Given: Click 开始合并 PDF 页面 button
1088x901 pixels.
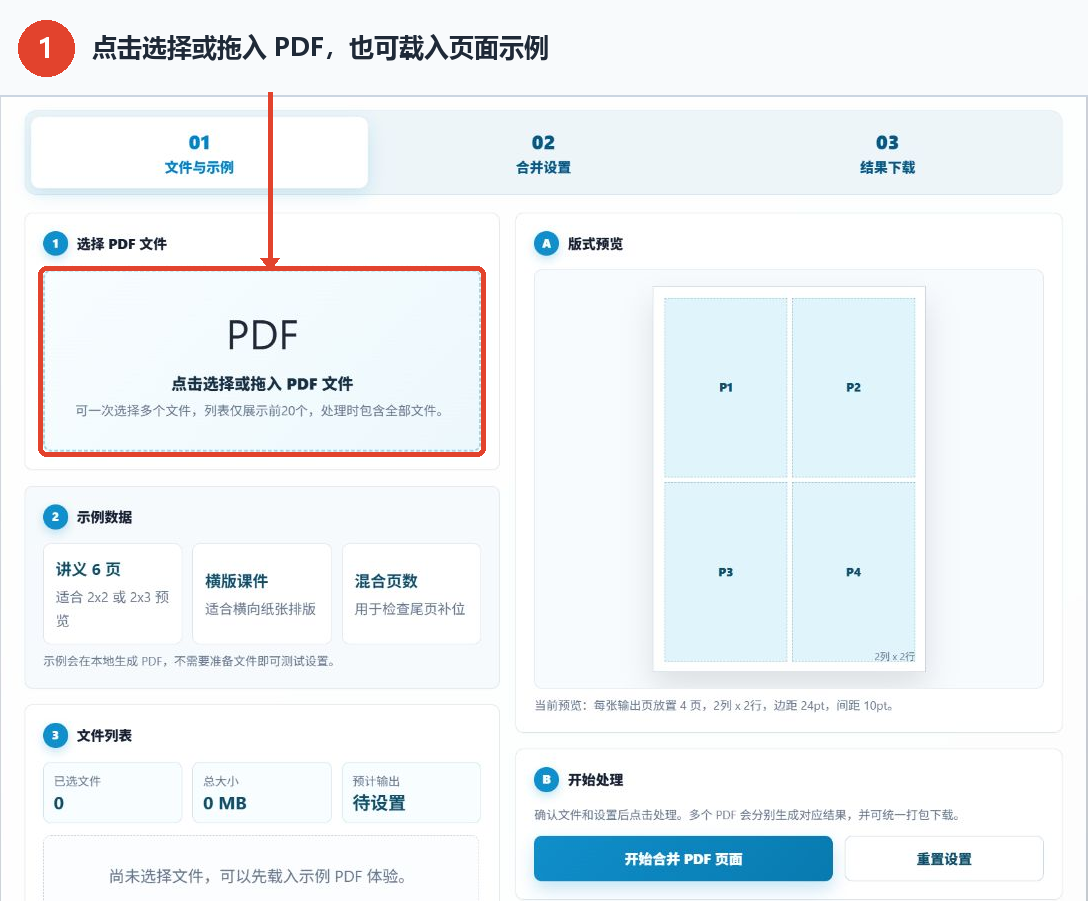Looking at the screenshot, I should (683, 859).
